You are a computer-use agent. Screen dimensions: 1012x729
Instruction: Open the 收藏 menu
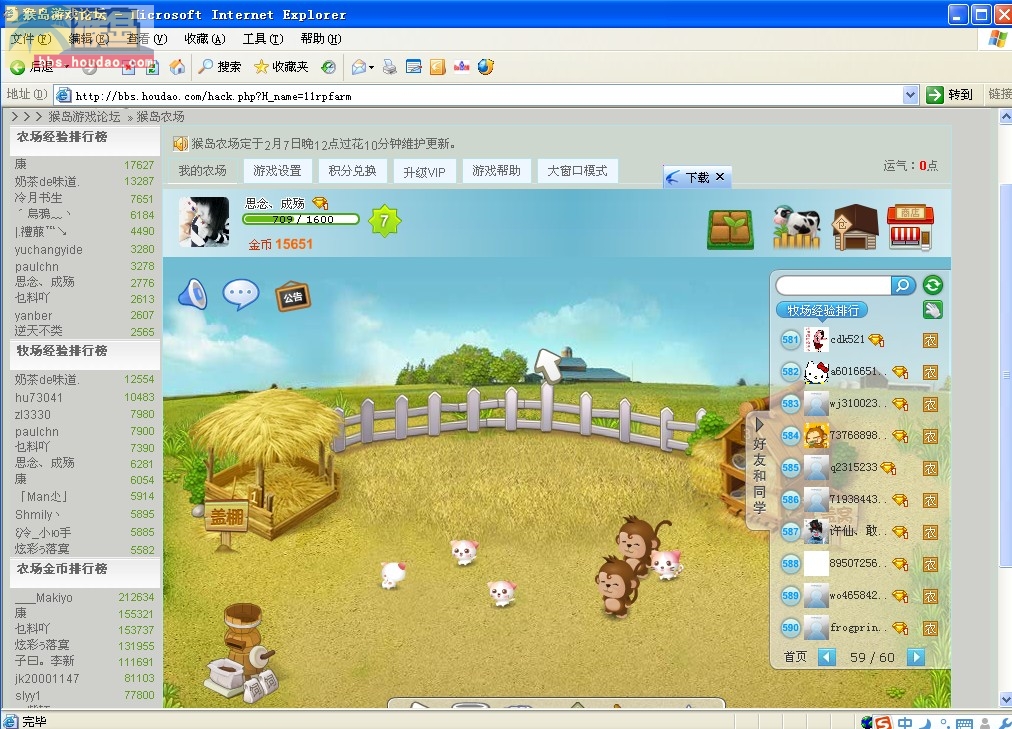click(205, 39)
